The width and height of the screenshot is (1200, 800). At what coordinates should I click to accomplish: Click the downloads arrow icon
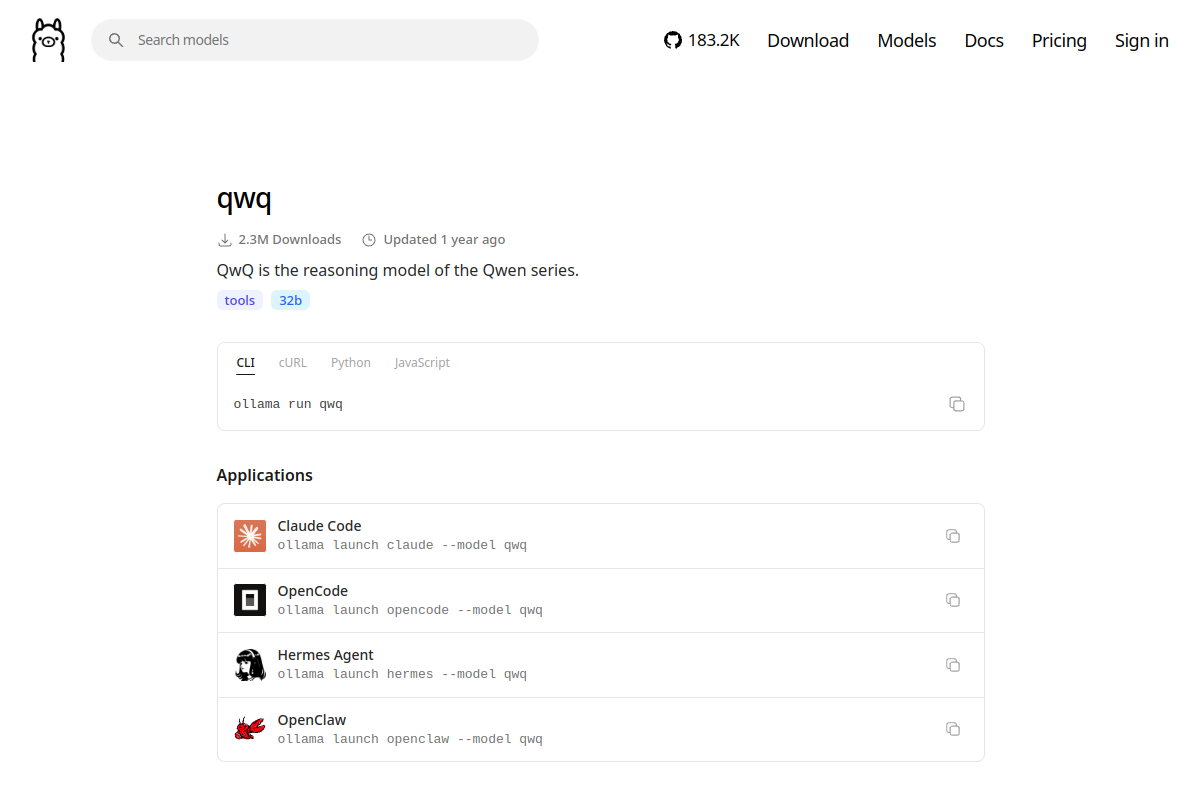(225, 240)
